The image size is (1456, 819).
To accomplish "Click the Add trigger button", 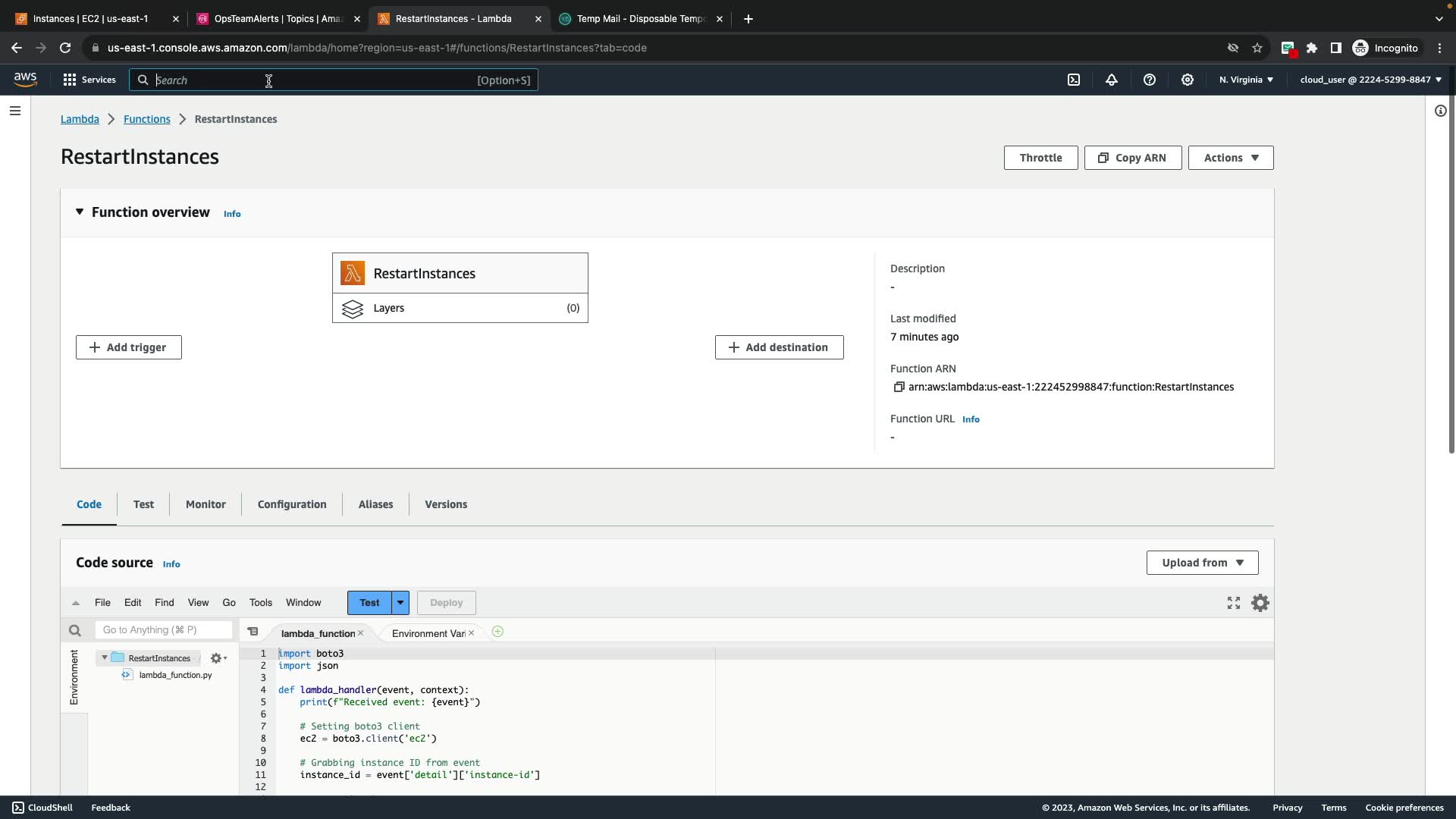I will 129,347.
